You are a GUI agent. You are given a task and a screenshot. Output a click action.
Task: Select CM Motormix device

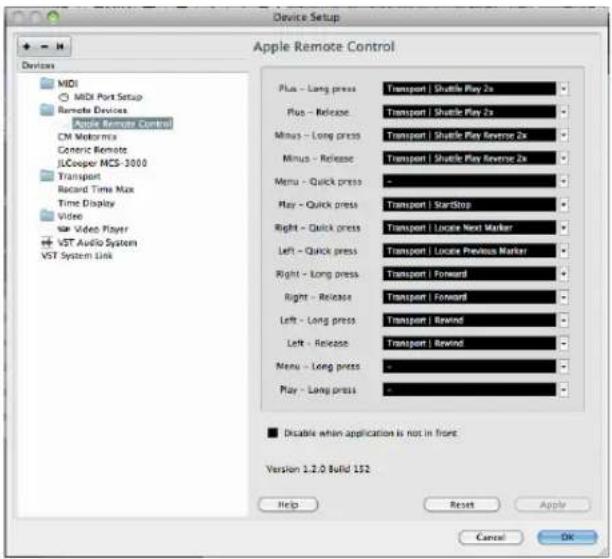tap(87, 137)
